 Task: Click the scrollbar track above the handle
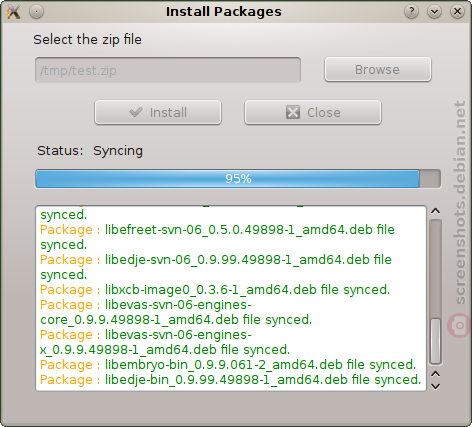tap(435, 269)
